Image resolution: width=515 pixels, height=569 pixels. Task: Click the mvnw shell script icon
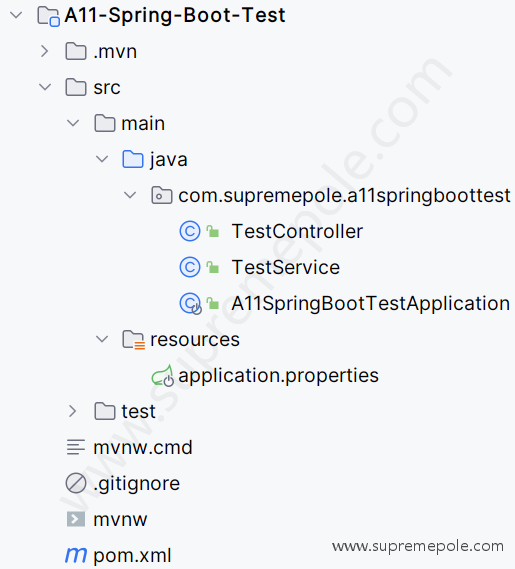76,519
